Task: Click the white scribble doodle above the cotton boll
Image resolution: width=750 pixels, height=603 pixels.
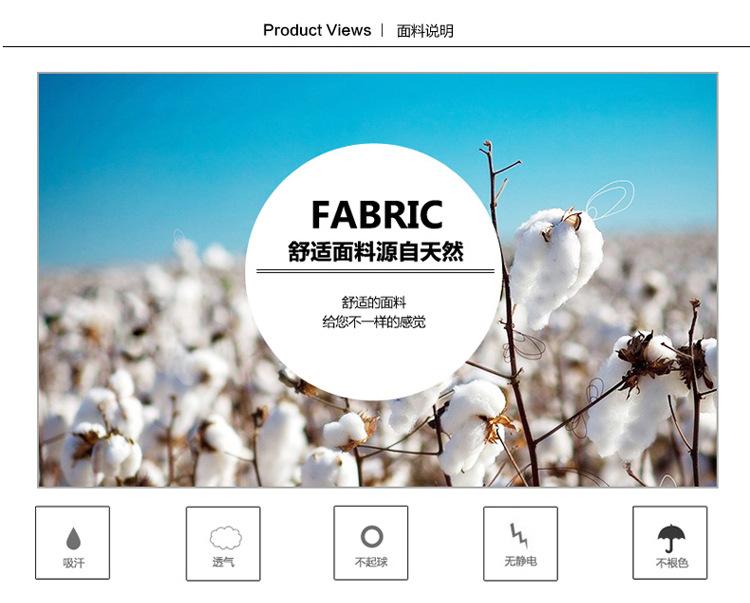Action: coord(610,198)
